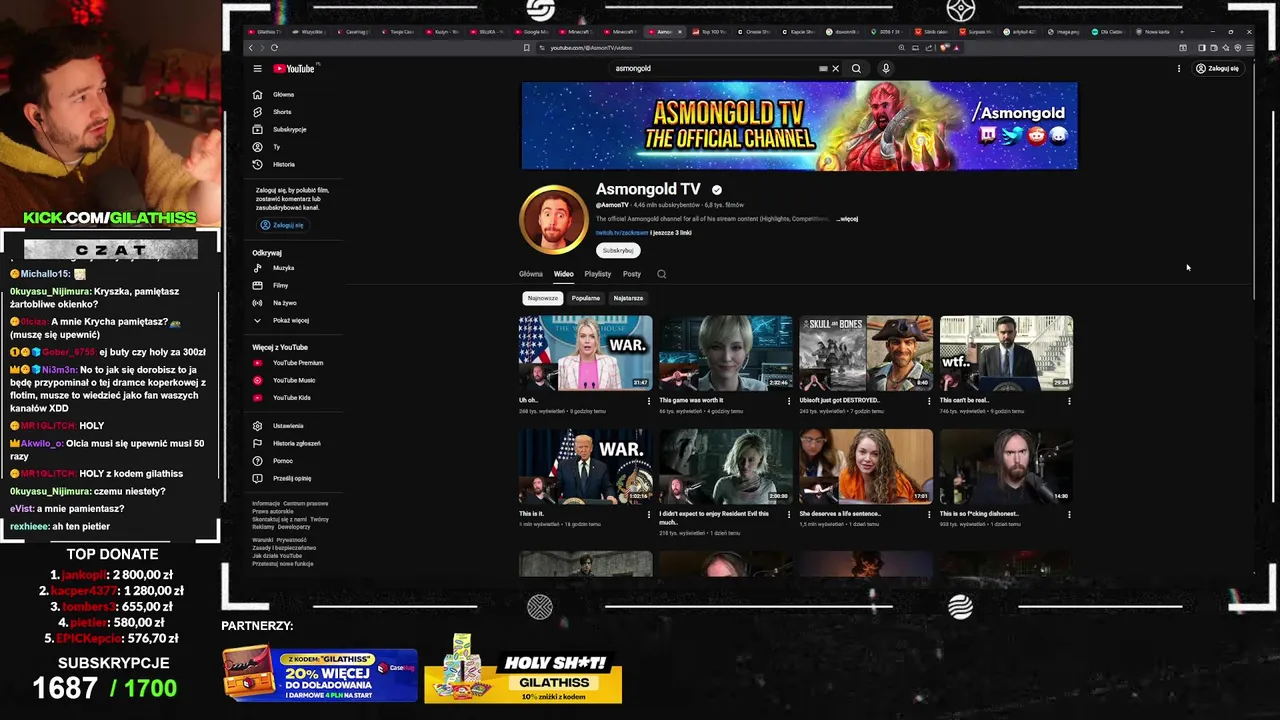Start voice search with microphone icon
The image size is (1280, 720).
coord(885,69)
